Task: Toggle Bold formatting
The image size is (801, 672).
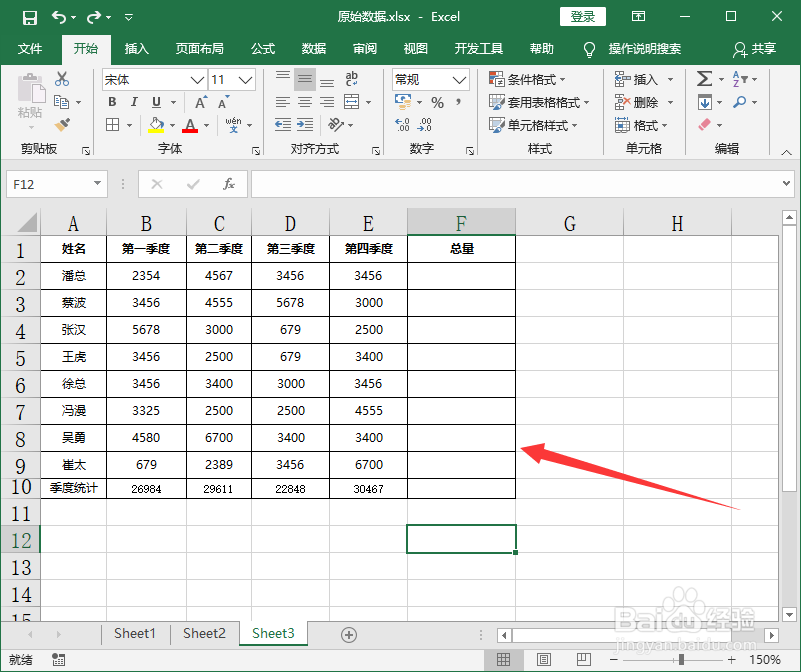Action: click(x=112, y=102)
